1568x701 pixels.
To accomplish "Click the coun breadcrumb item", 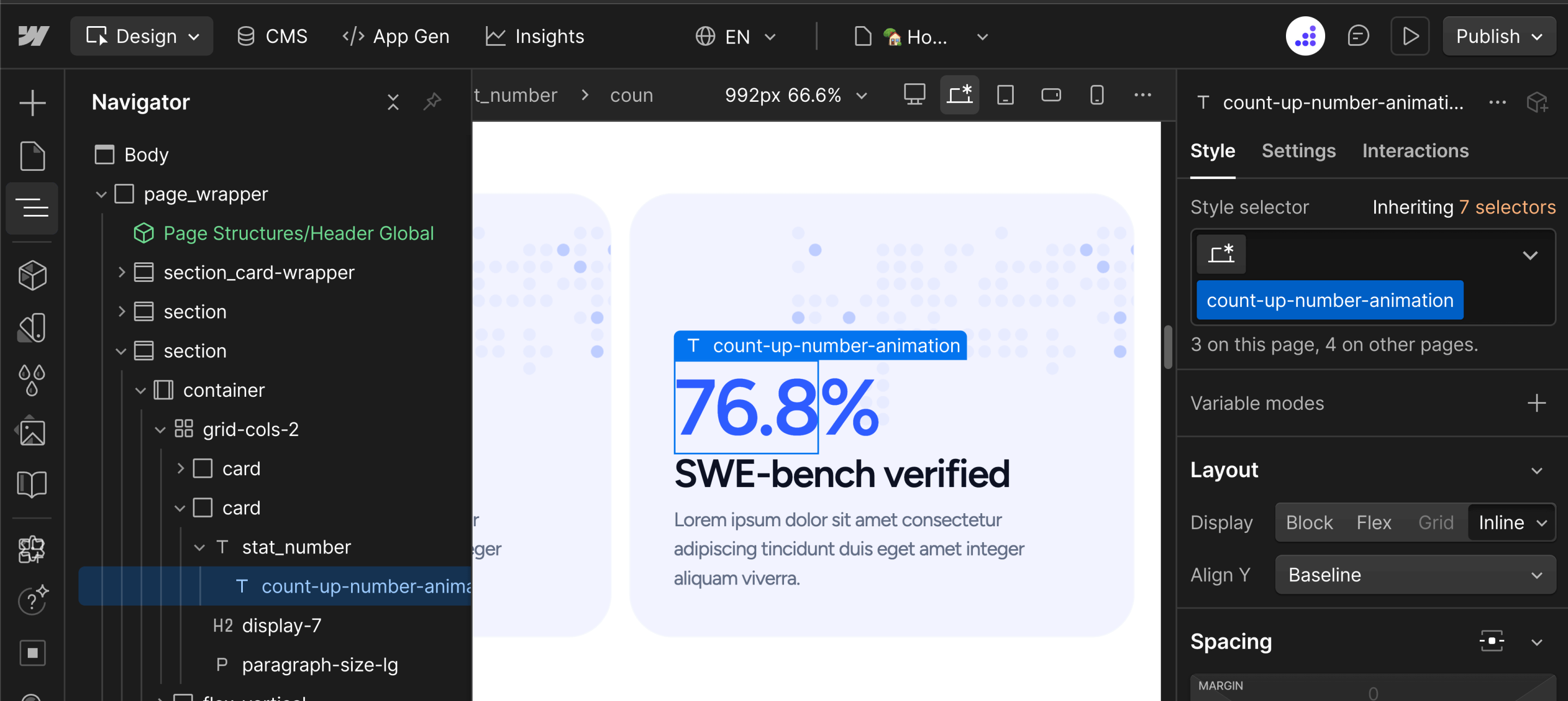I will [x=631, y=95].
